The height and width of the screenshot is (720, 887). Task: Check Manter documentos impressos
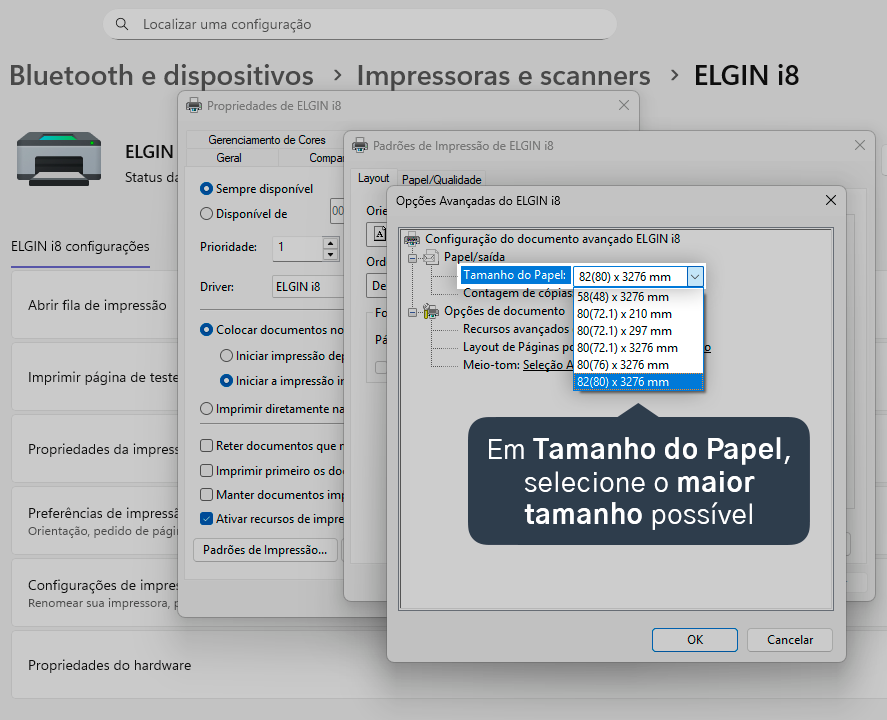(x=206, y=494)
